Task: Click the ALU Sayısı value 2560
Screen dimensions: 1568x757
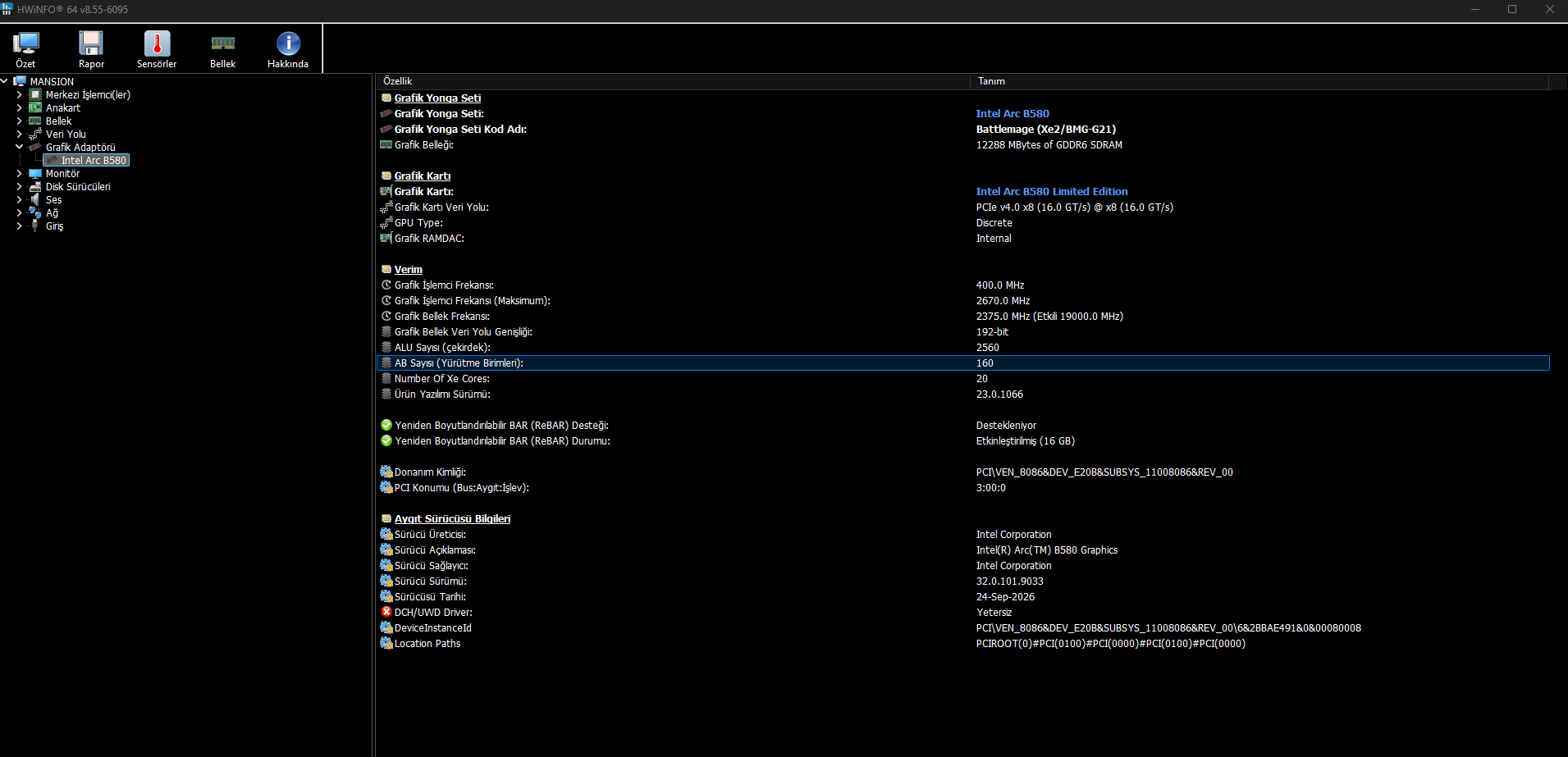Action: 987,348
